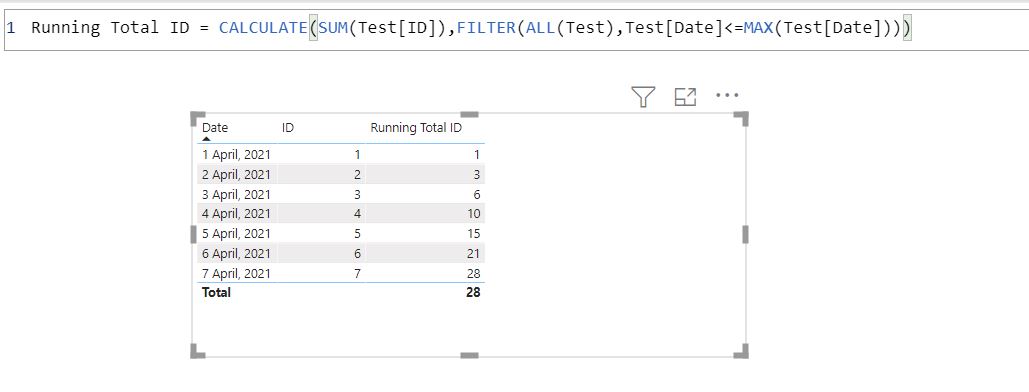Open the visual's filter icon
The width and height of the screenshot is (1029, 392).
point(643,97)
